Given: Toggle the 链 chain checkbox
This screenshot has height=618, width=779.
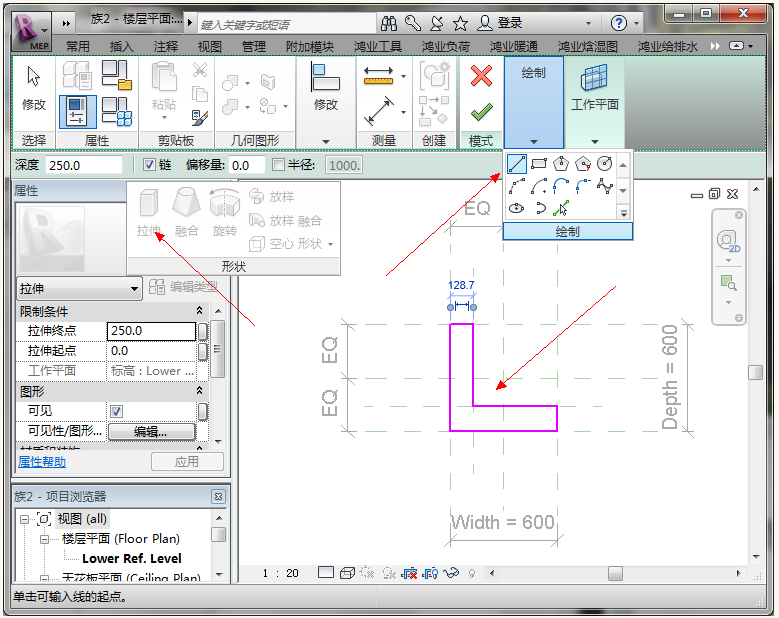Looking at the screenshot, I should point(149,165).
